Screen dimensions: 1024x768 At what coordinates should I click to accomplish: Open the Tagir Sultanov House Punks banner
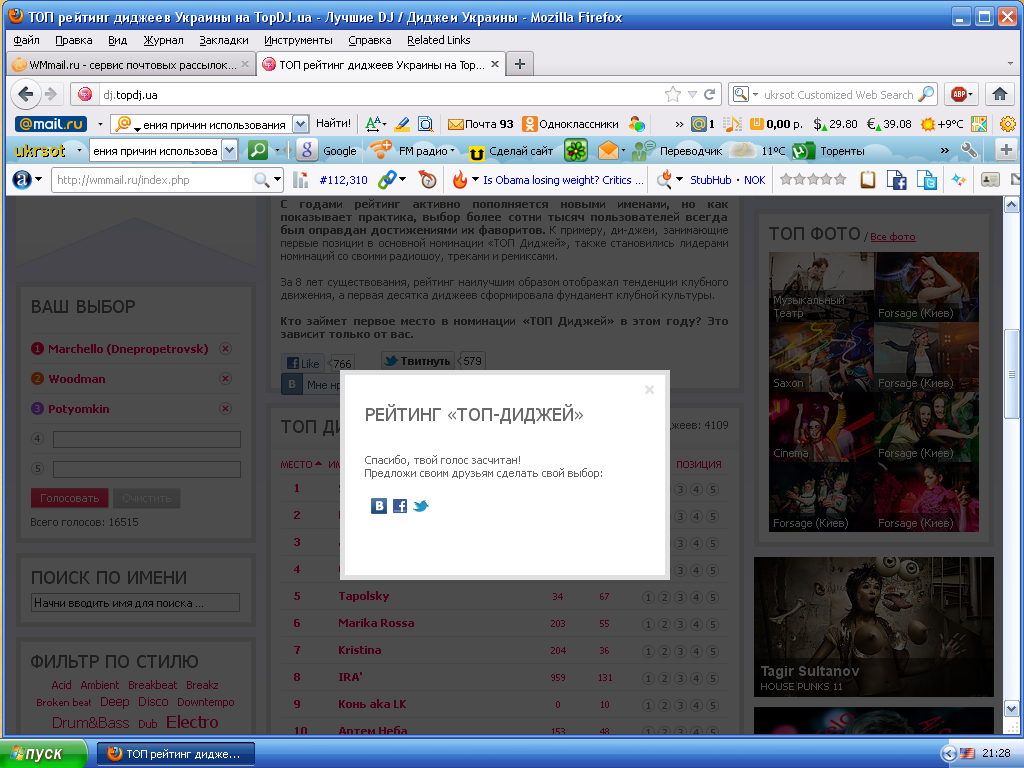(x=874, y=627)
